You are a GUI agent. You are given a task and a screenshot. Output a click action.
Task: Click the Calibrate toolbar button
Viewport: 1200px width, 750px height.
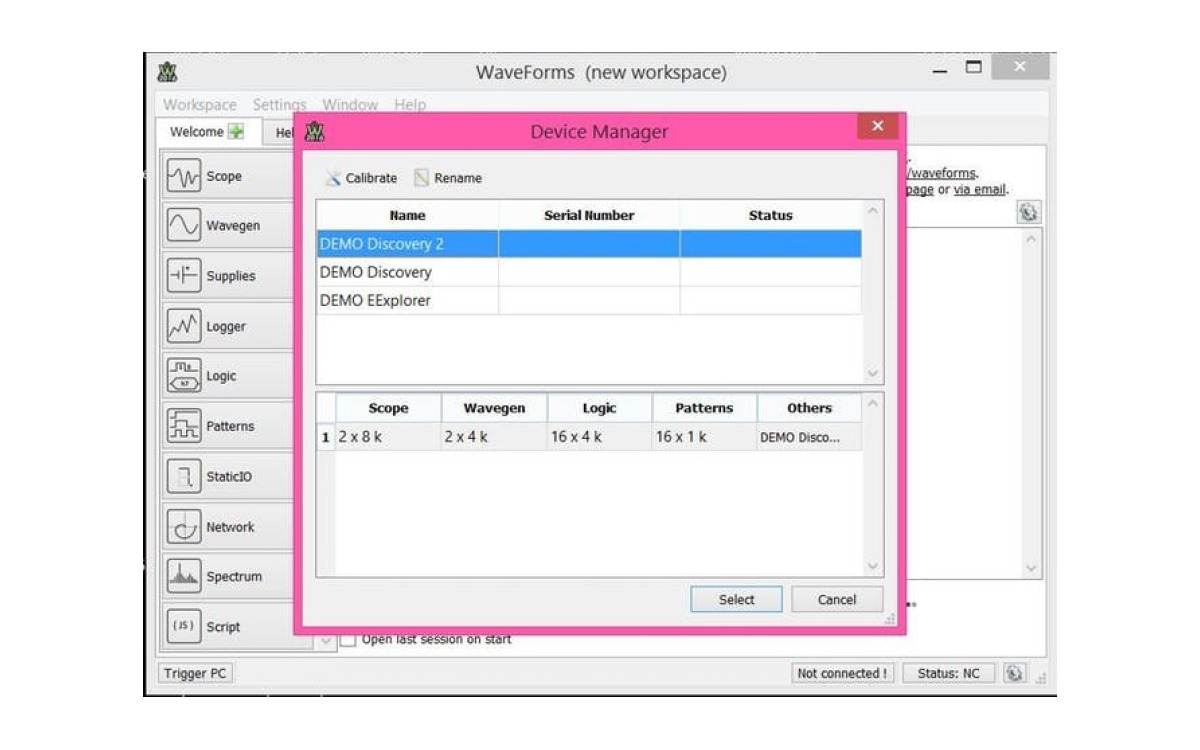pyautogui.click(x=361, y=178)
